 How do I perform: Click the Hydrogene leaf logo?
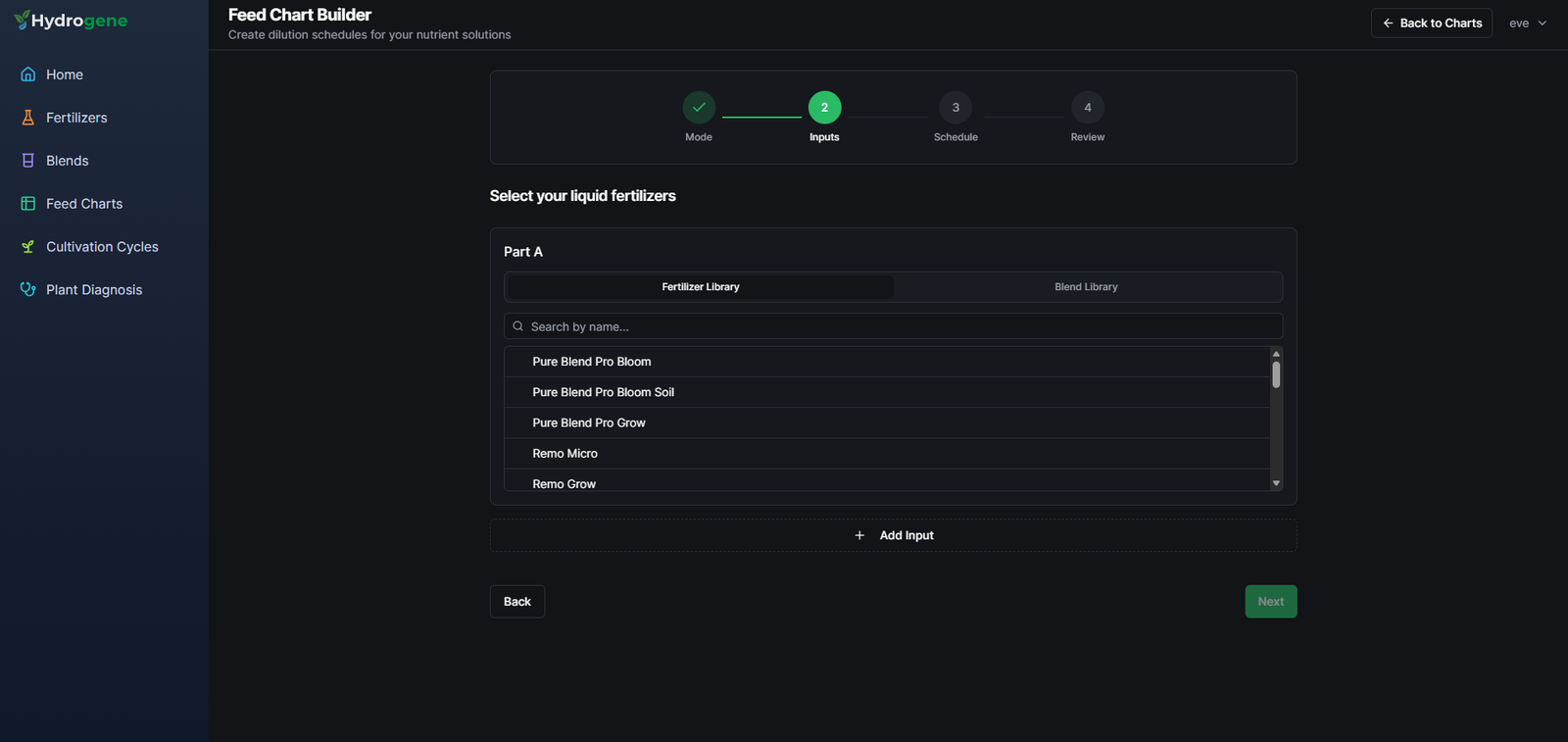(22, 21)
